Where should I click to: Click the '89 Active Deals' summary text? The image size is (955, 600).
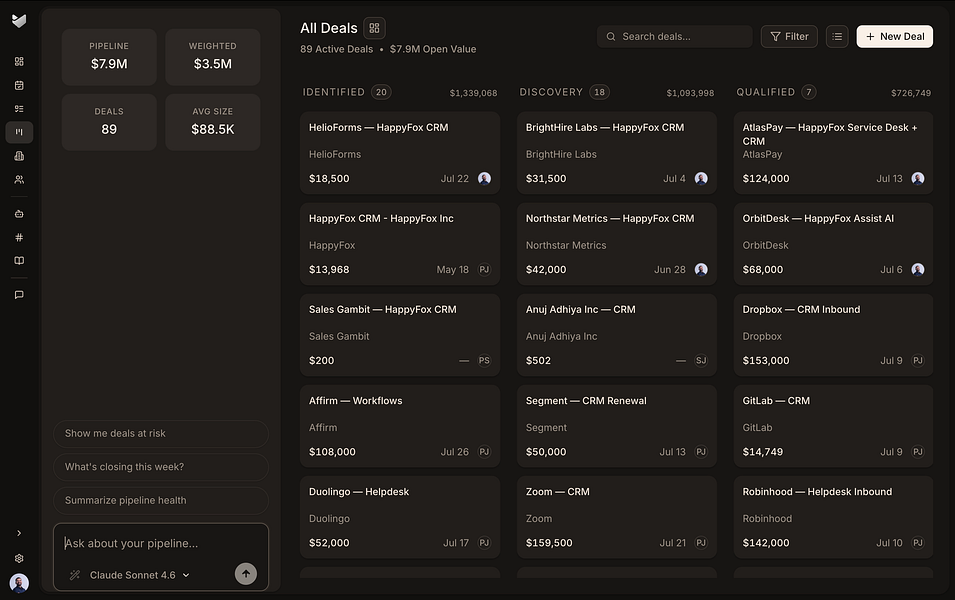[336, 49]
